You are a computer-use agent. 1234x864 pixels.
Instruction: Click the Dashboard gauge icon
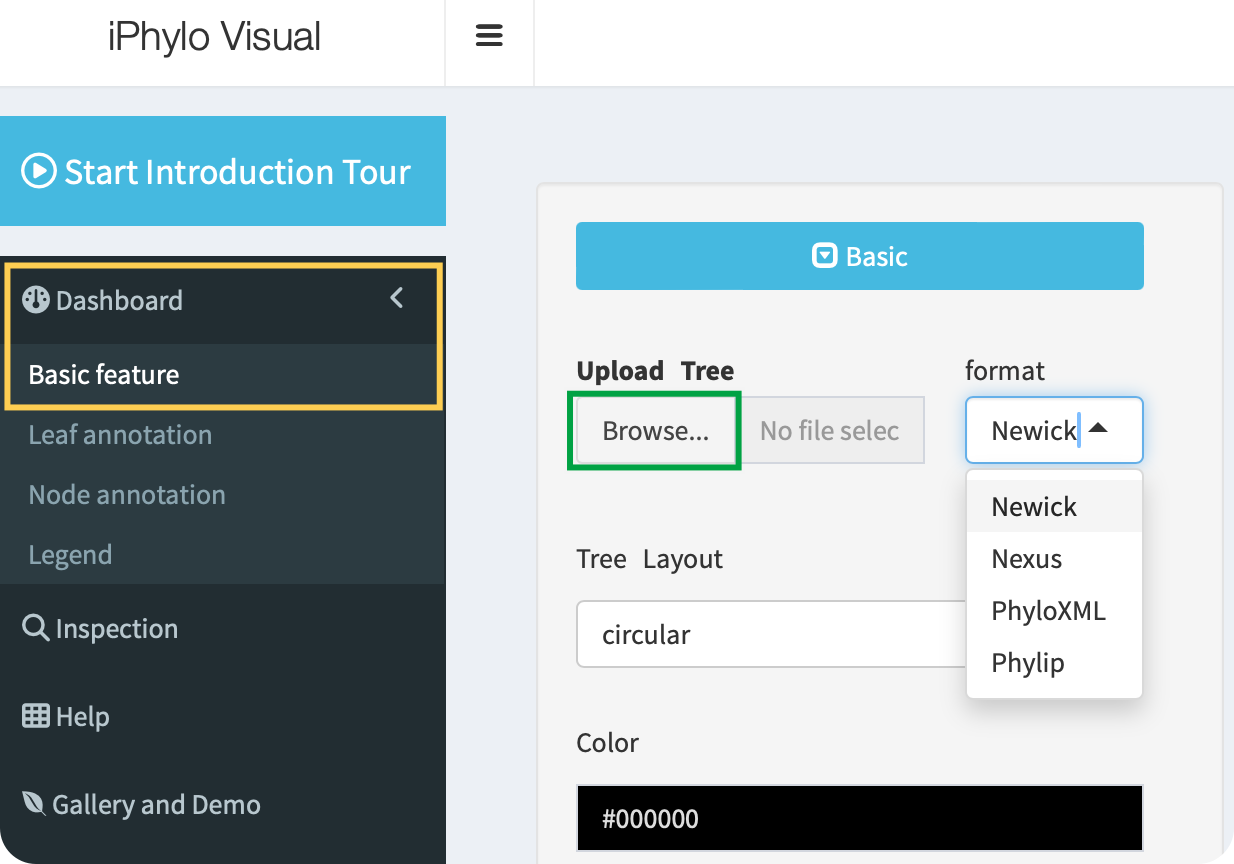(36, 300)
